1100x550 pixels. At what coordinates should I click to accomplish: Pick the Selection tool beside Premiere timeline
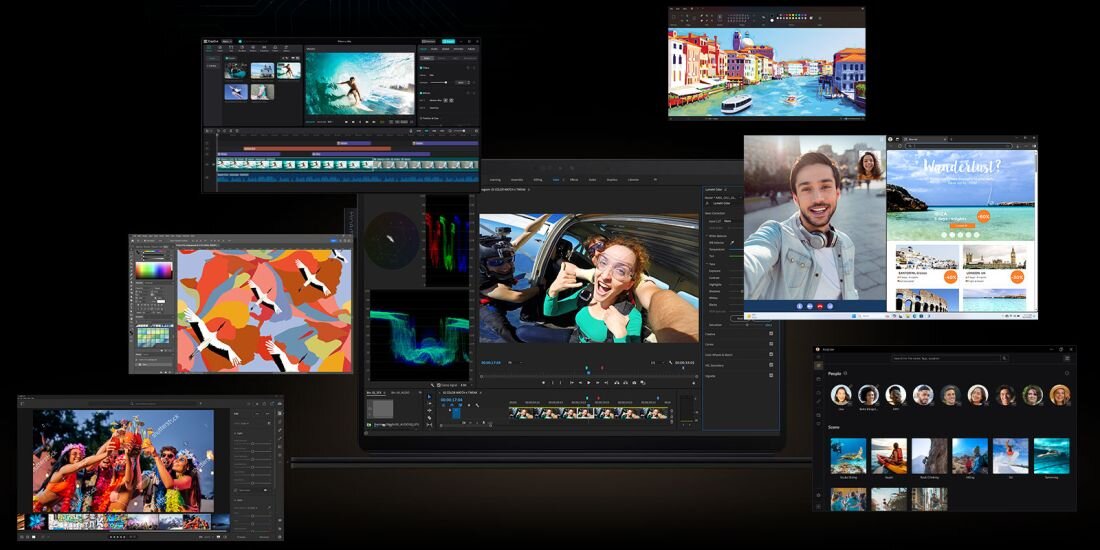click(429, 396)
